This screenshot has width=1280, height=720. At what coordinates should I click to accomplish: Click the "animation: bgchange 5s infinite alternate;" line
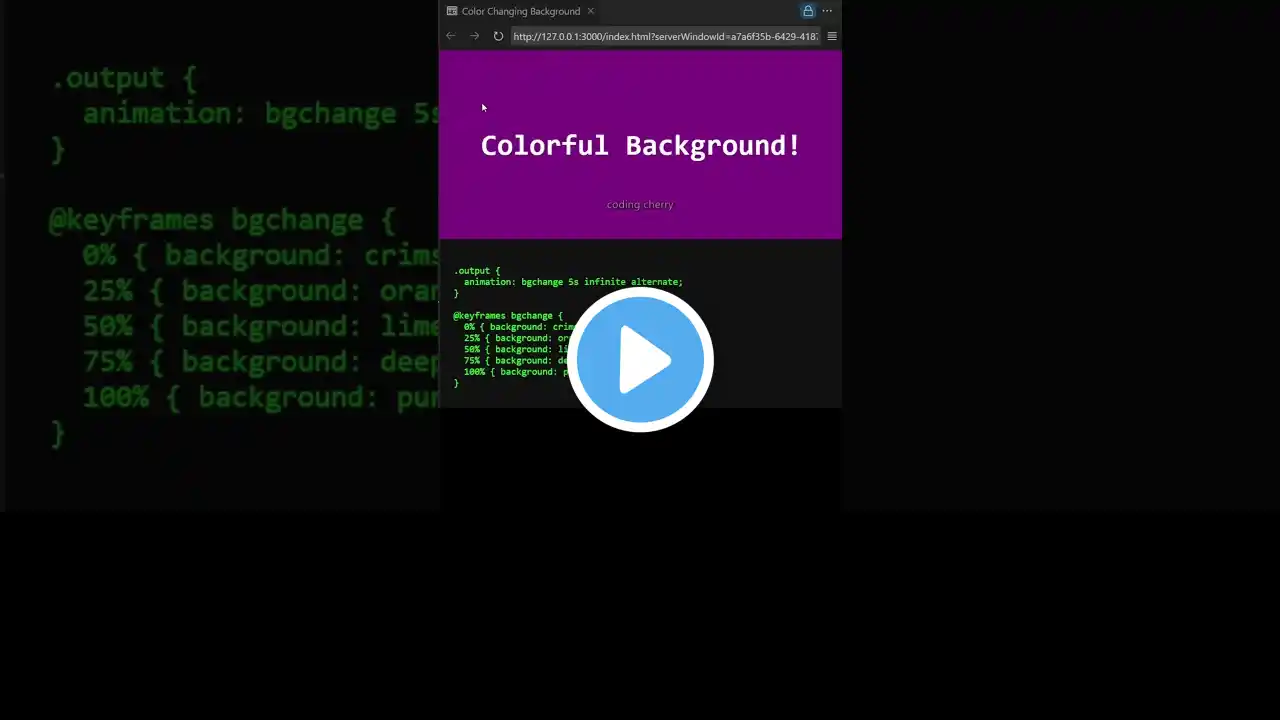pos(573,282)
